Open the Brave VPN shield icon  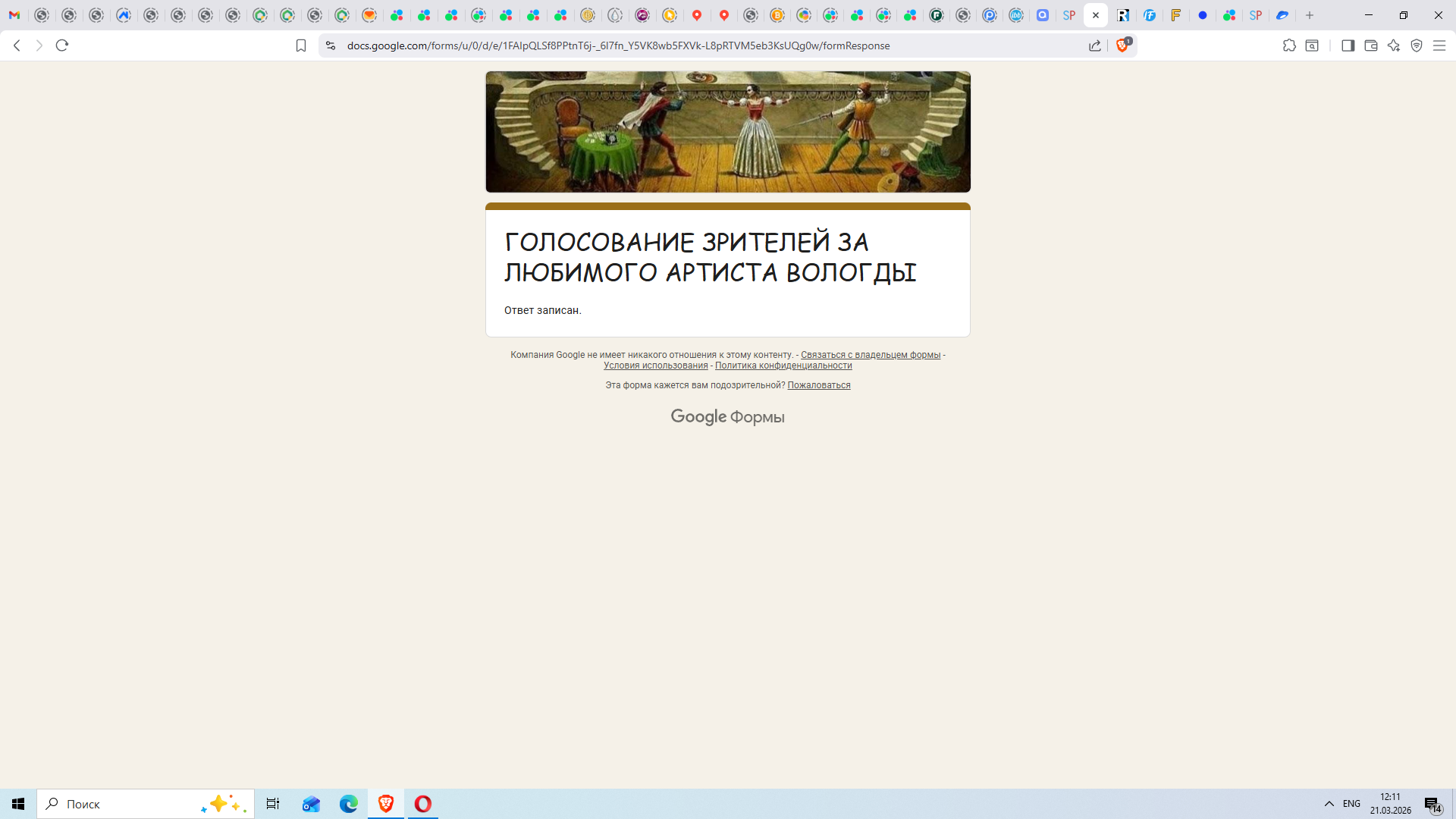[x=1417, y=45]
